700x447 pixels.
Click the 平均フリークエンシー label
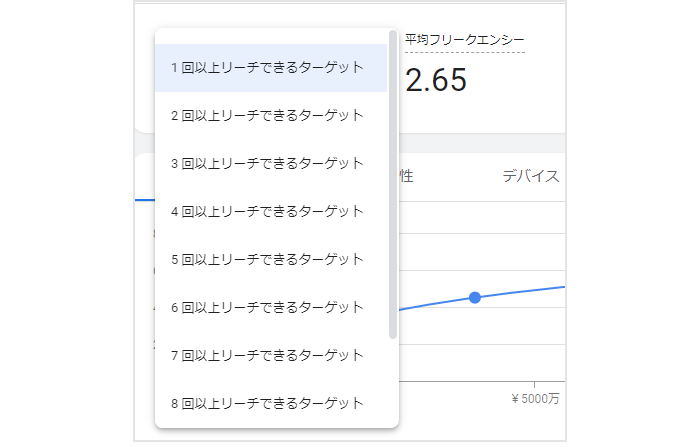coord(464,40)
